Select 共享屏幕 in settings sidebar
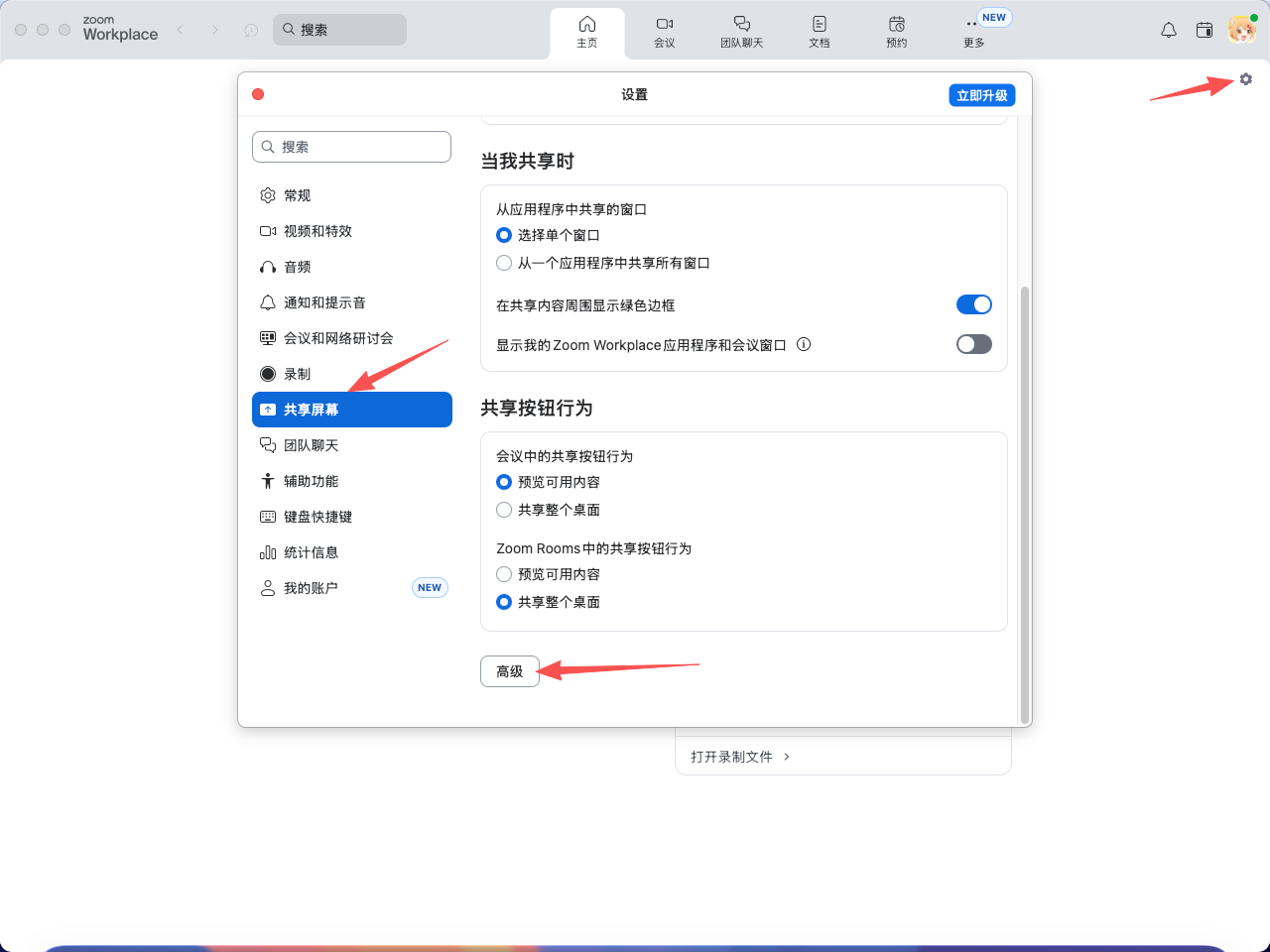This screenshot has width=1270, height=952. click(x=352, y=410)
